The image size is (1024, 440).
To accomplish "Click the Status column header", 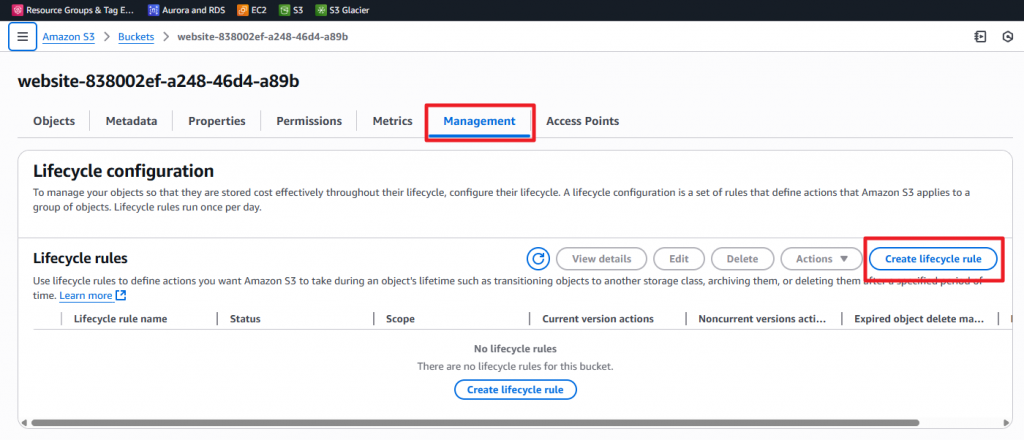I will point(245,319).
